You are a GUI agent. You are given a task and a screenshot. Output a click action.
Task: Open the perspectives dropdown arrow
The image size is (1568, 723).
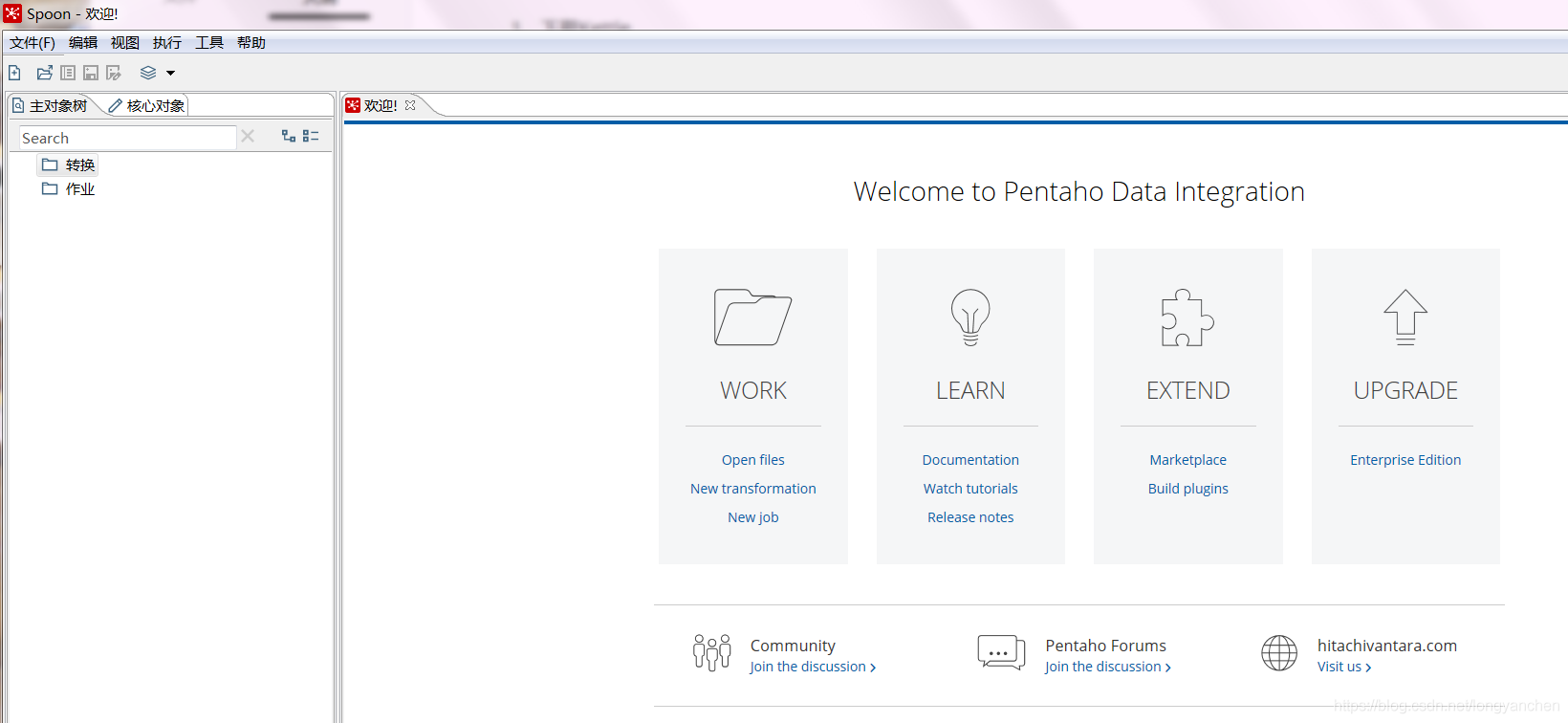pos(171,73)
